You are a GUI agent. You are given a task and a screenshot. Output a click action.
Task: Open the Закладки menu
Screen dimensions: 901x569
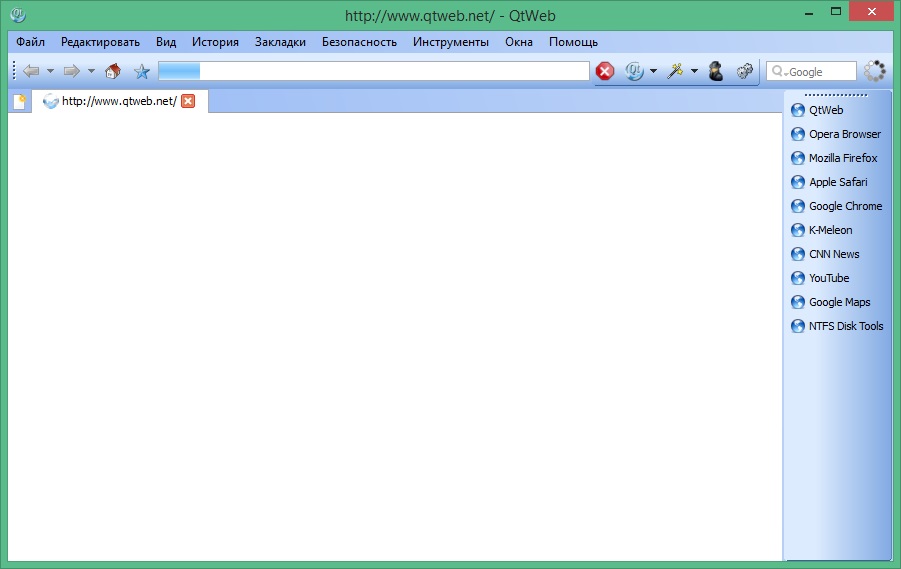click(x=280, y=42)
